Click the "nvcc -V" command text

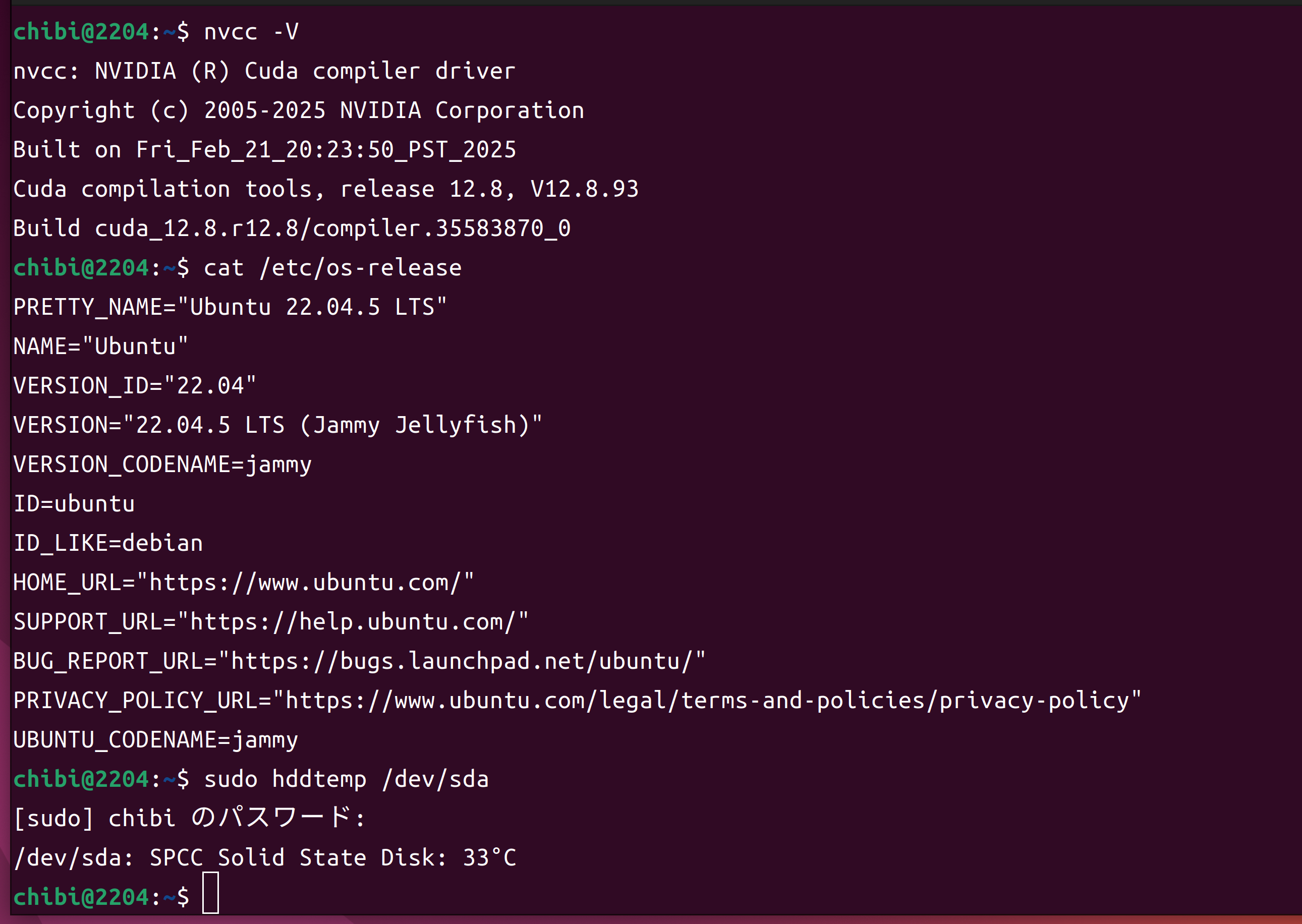click(x=251, y=32)
